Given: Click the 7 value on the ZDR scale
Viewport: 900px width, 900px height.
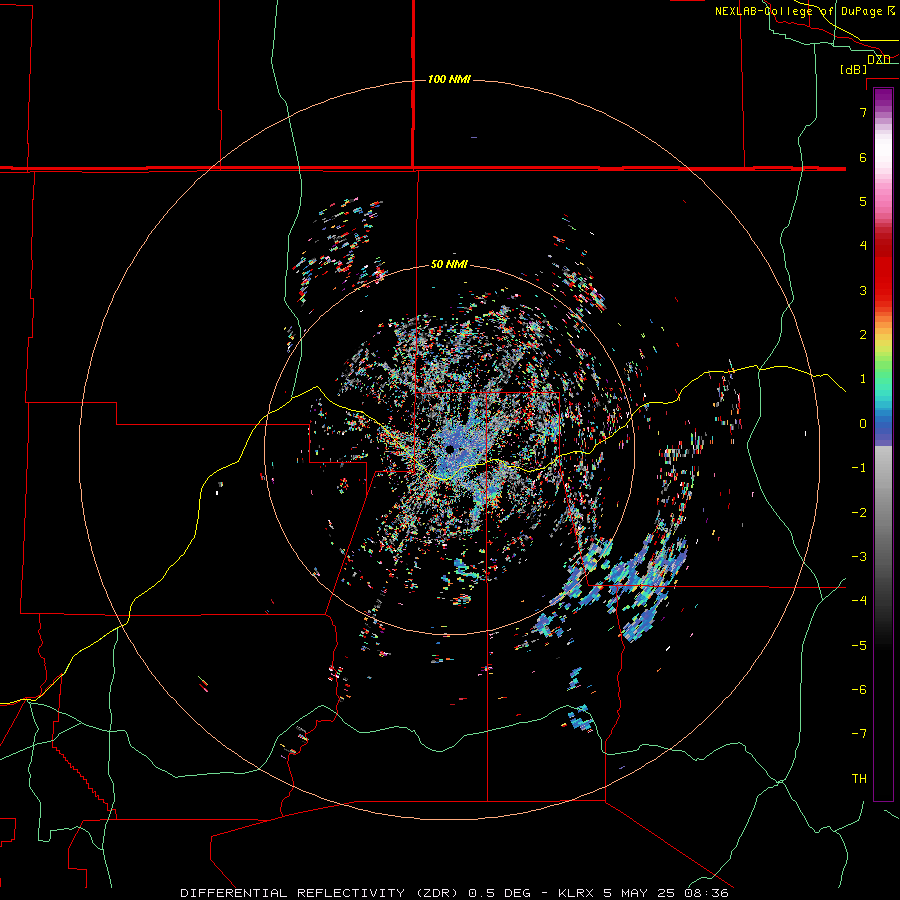Looking at the screenshot, I should 863,112.
